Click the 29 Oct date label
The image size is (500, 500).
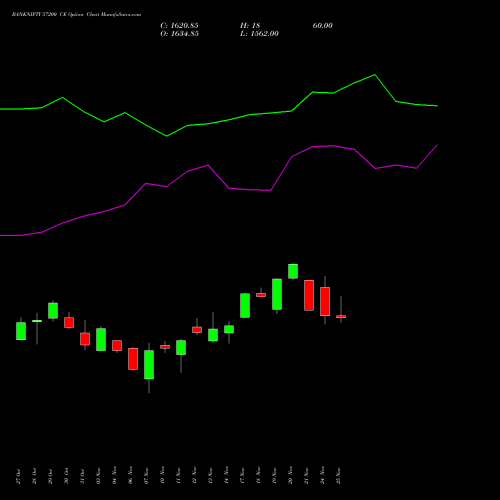point(50,476)
